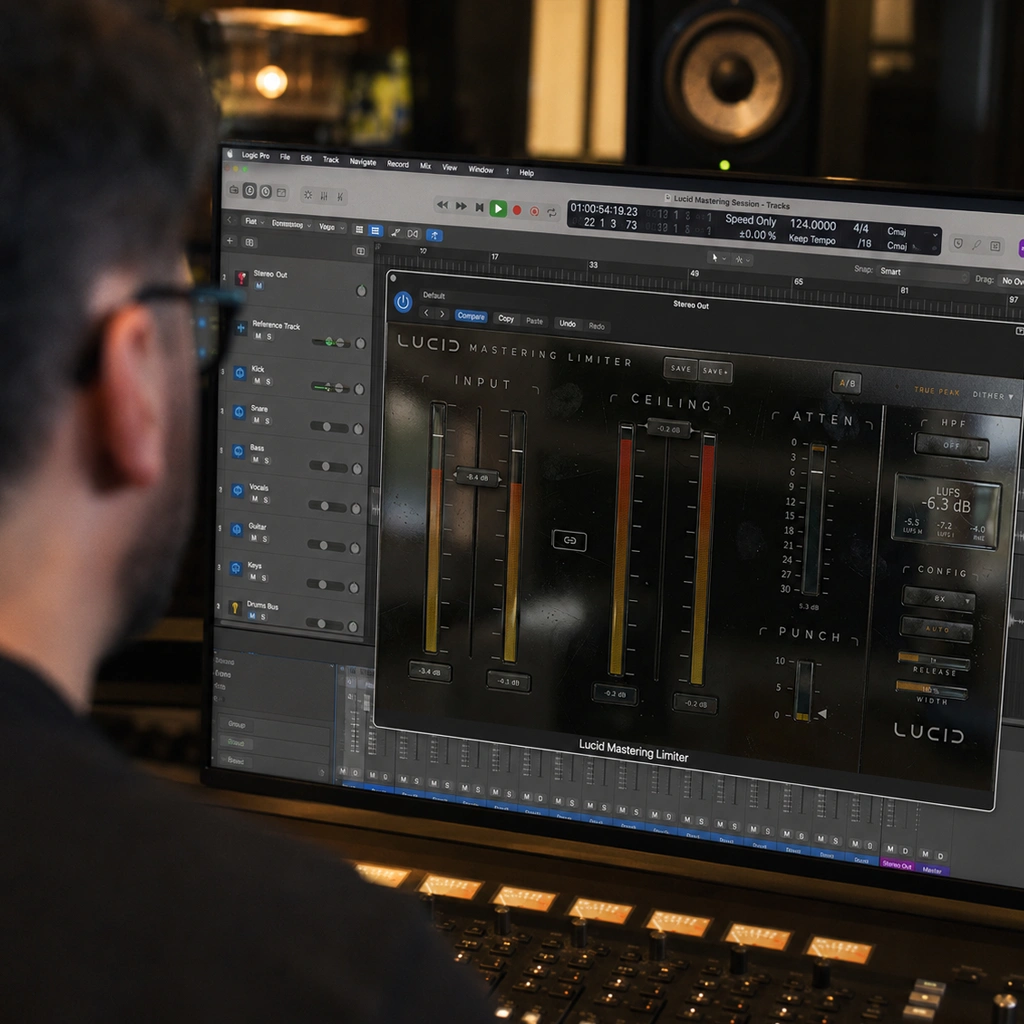1024x1024 pixels.
Task: Click the ceiling handle showing -0.2 dB
Action: 668,429
